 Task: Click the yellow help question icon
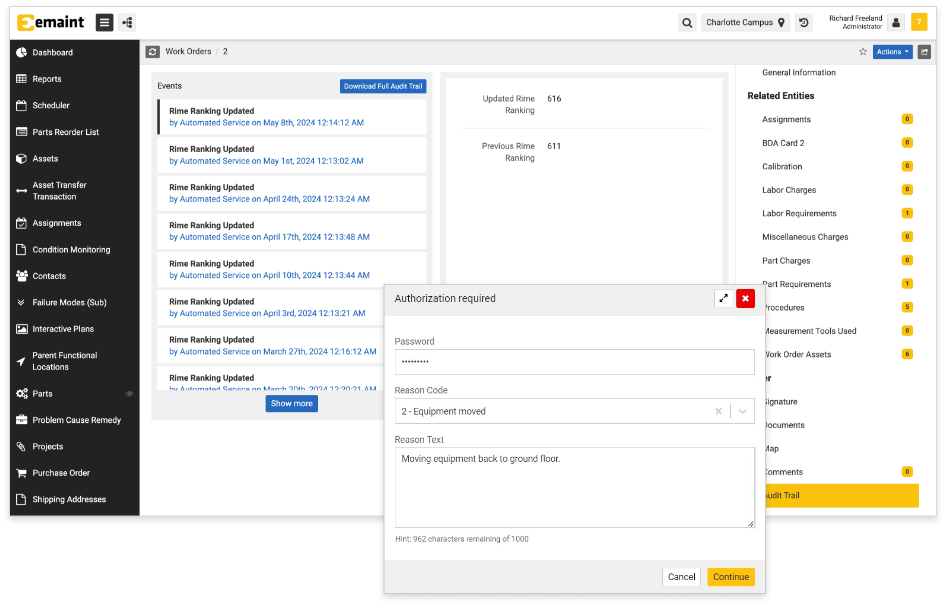pyautogui.click(x=919, y=22)
